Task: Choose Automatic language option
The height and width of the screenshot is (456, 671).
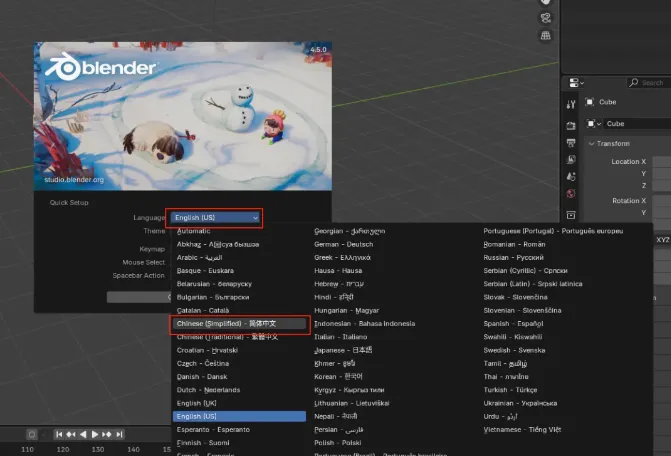Action: (239, 231)
